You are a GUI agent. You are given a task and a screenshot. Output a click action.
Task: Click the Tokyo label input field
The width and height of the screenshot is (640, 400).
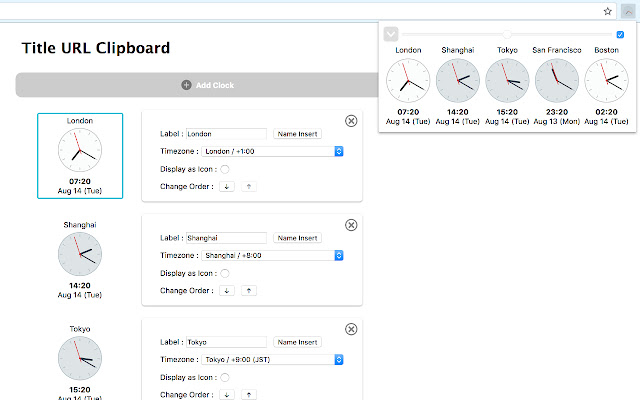click(x=226, y=342)
